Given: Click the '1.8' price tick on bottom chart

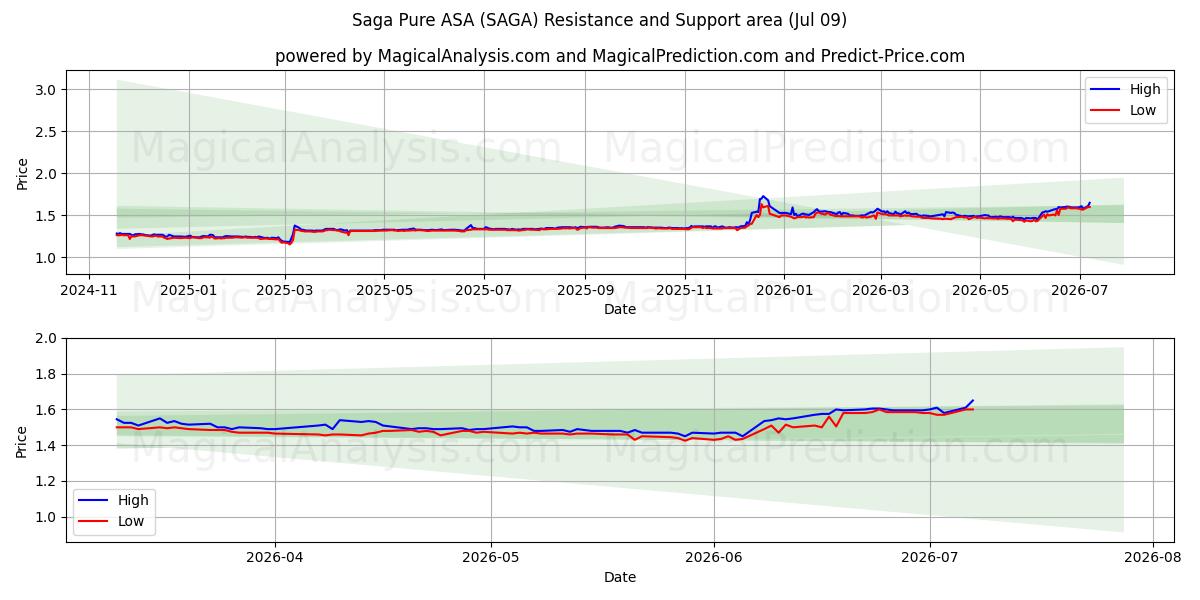Looking at the screenshot, I should click(48, 374).
